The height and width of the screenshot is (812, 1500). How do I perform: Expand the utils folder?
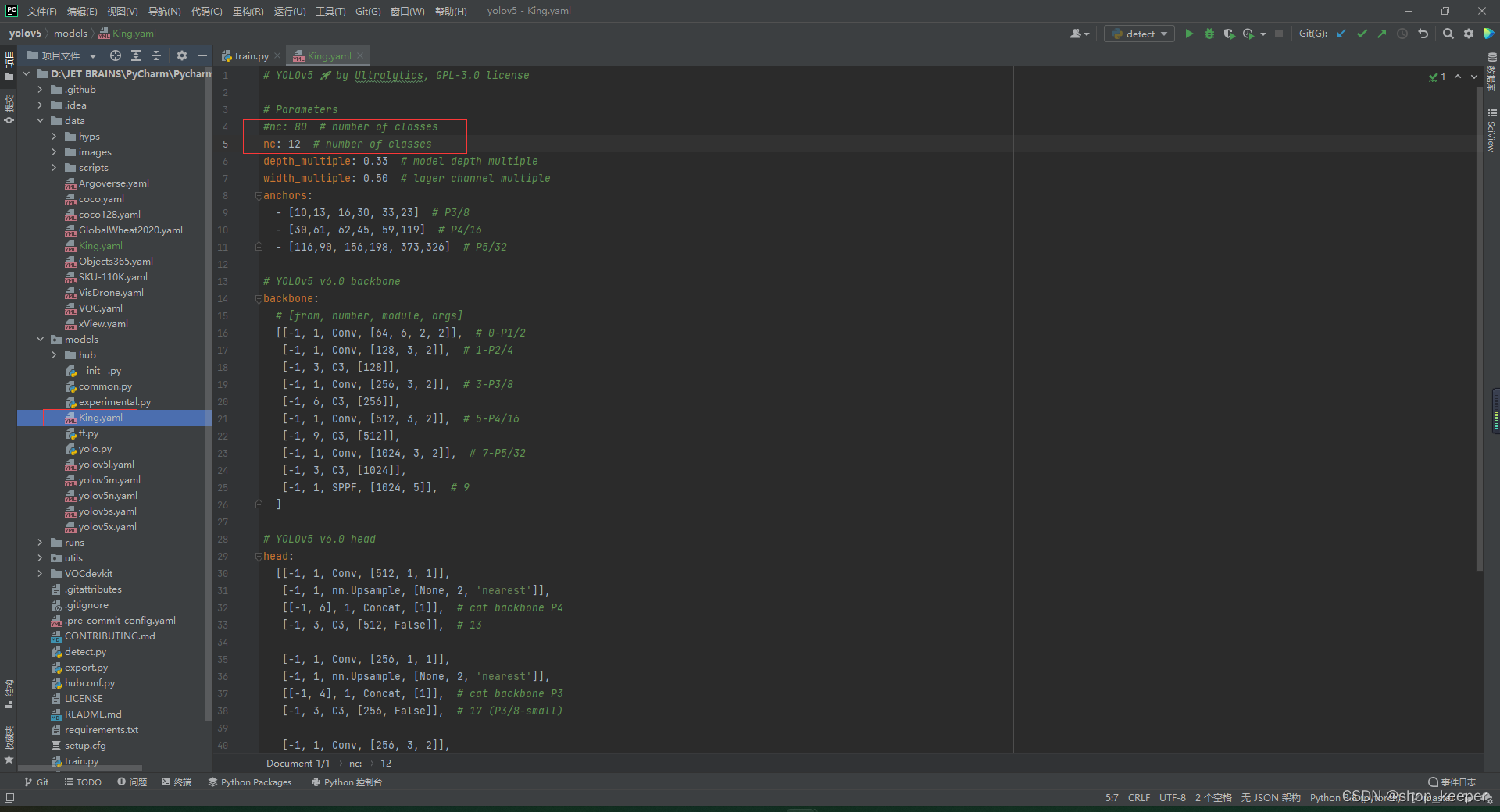40,558
